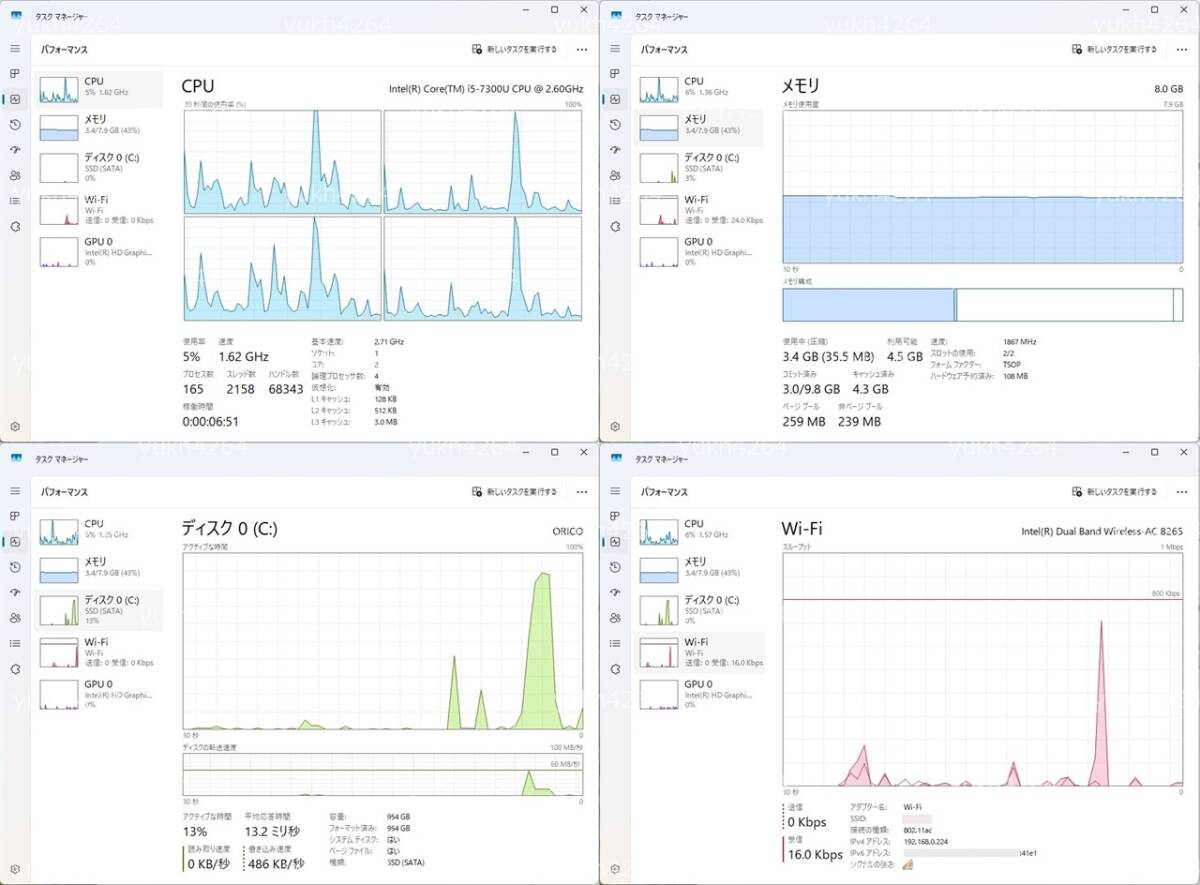This screenshot has width=1200, height=885.
Task: Click the メモリ構成 composition bar in the memory window
Action: [983, 304]
